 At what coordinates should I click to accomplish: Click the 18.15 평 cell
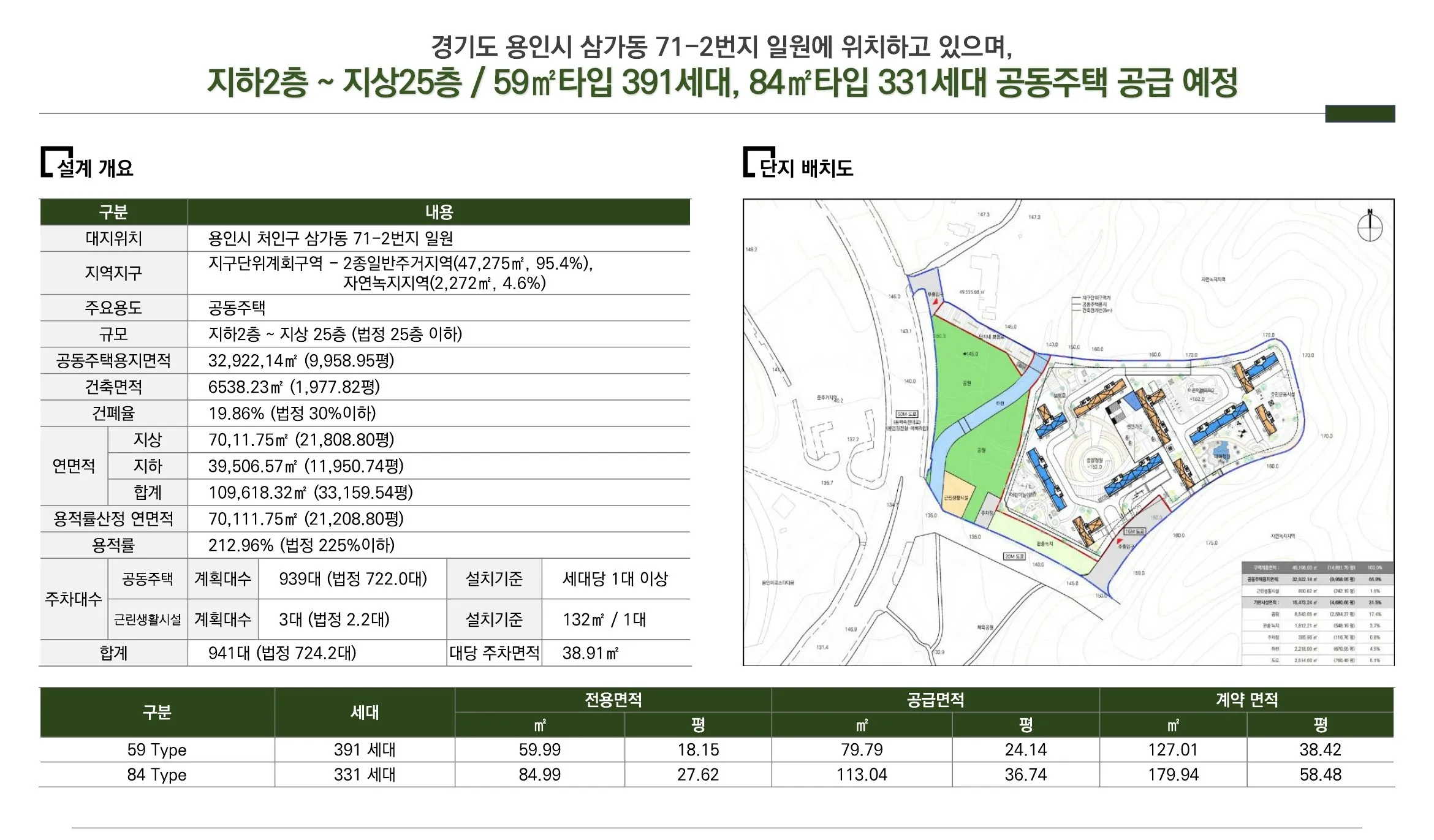[698, 749]
